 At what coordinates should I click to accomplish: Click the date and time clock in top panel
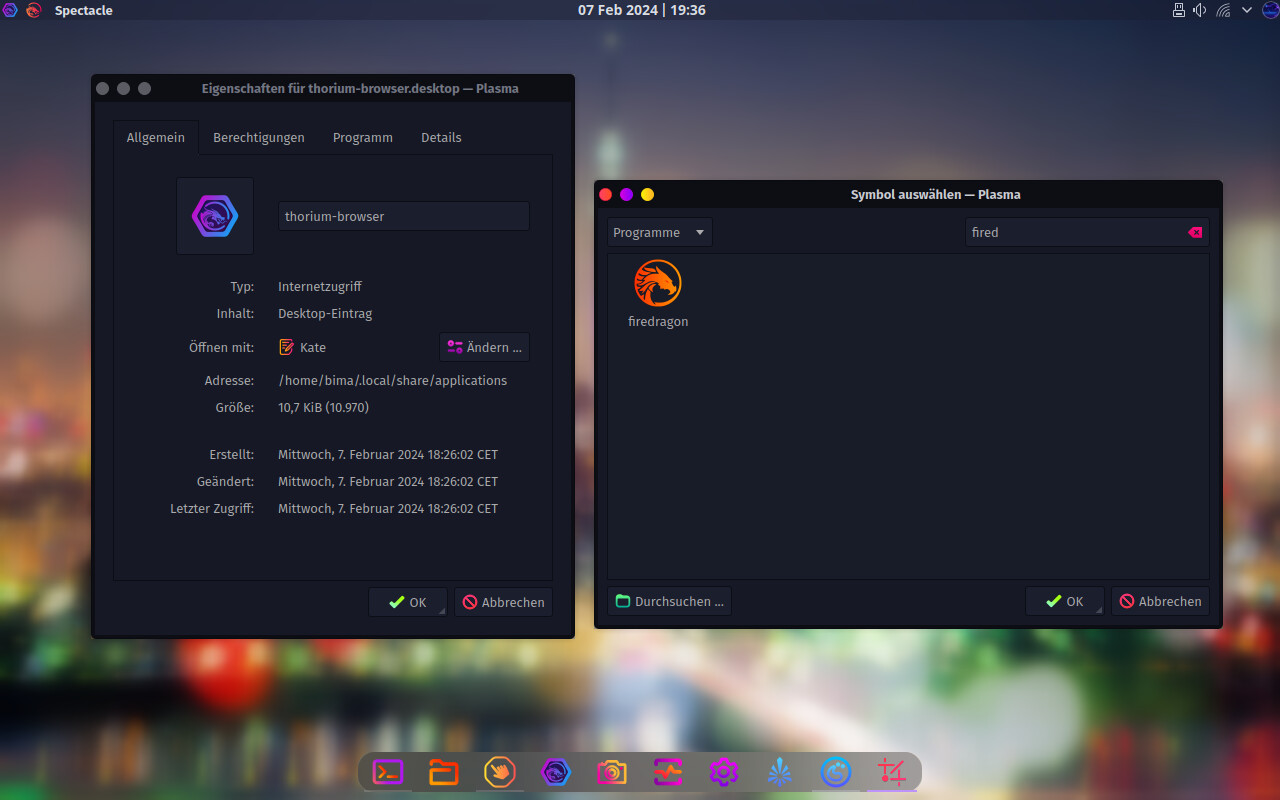click(x=642, y=10)
